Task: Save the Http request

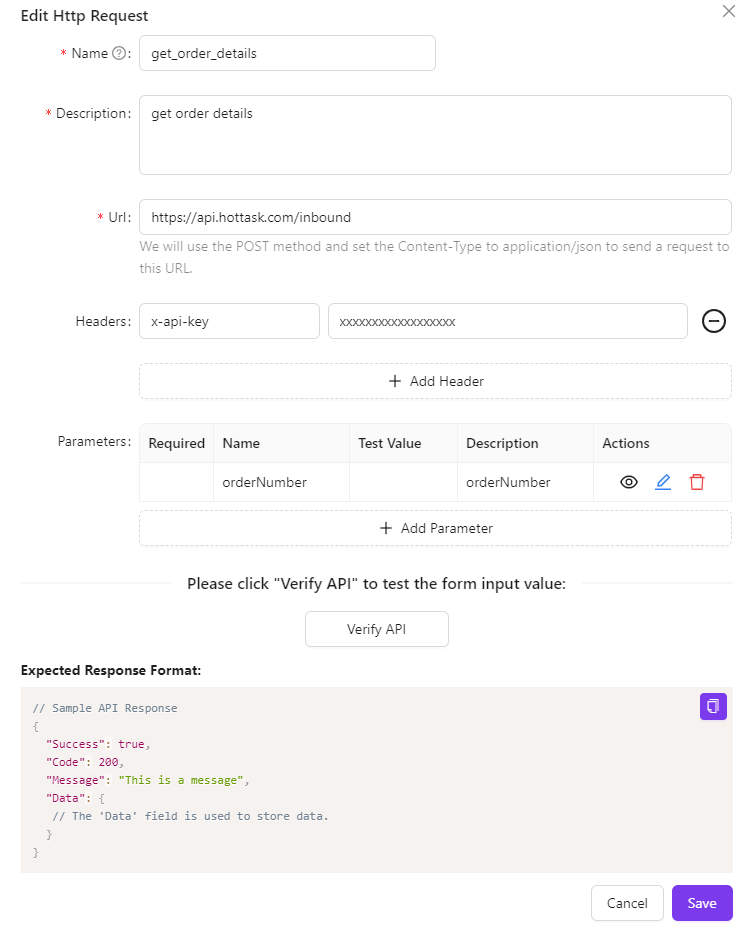Action: click(702, 903)
